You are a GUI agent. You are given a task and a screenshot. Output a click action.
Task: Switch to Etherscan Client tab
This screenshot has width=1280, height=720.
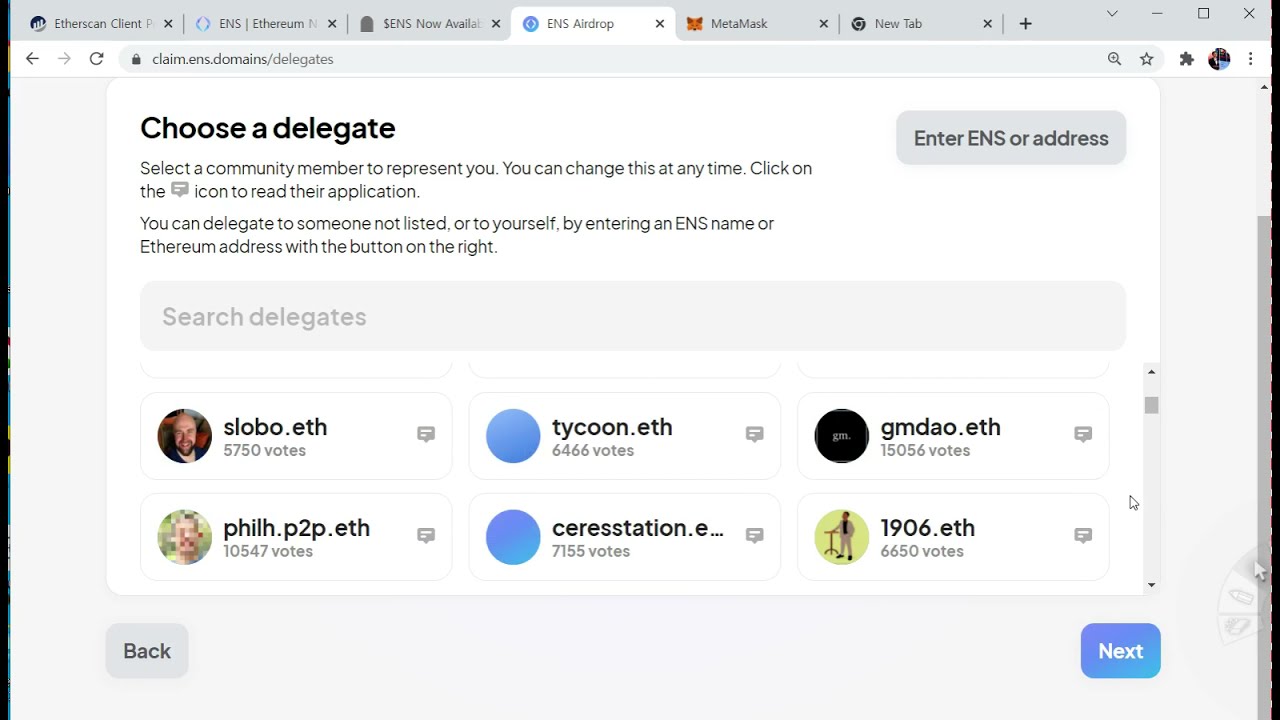click(100, 24)
